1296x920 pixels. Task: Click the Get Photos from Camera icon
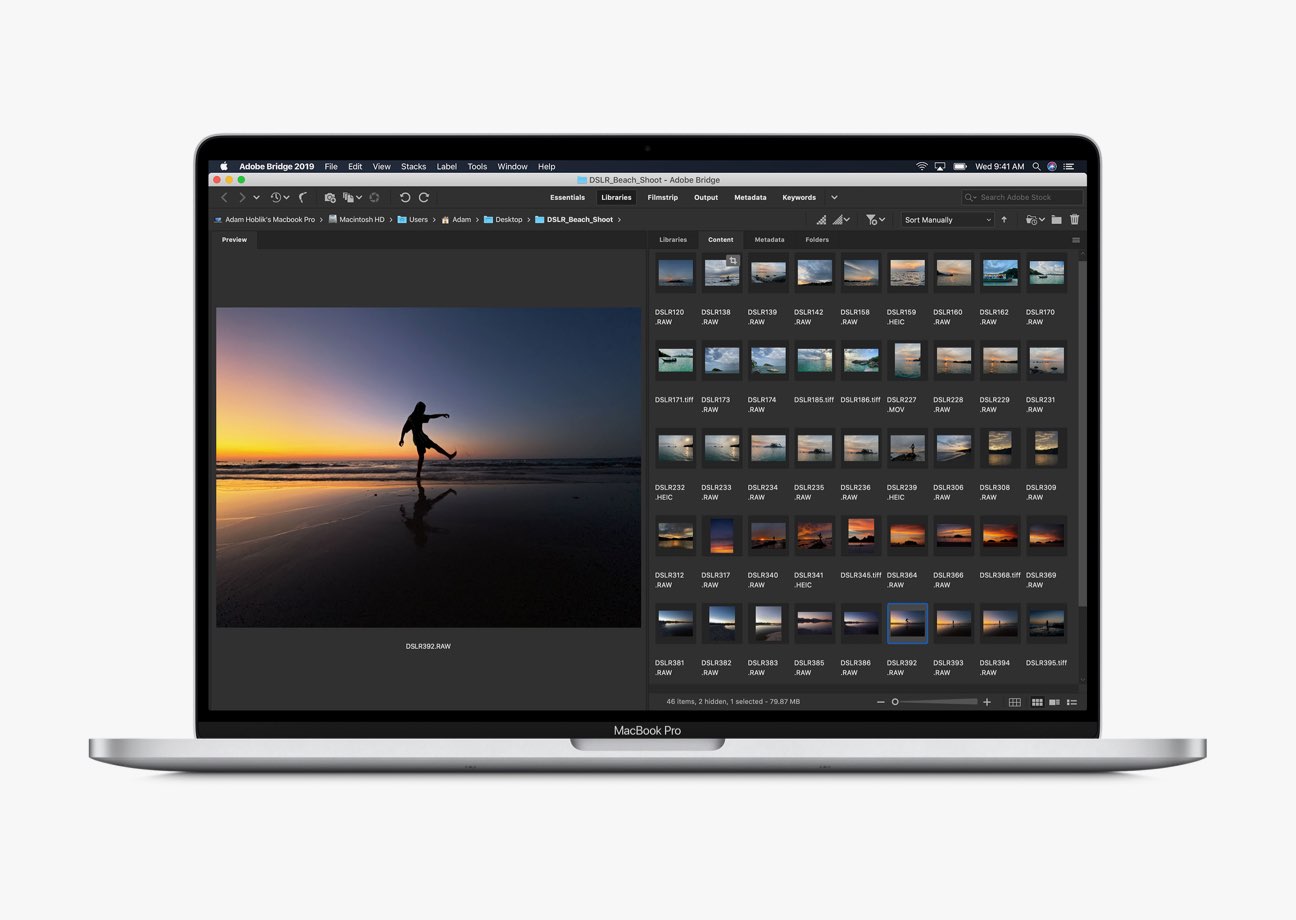click(330, 198)
